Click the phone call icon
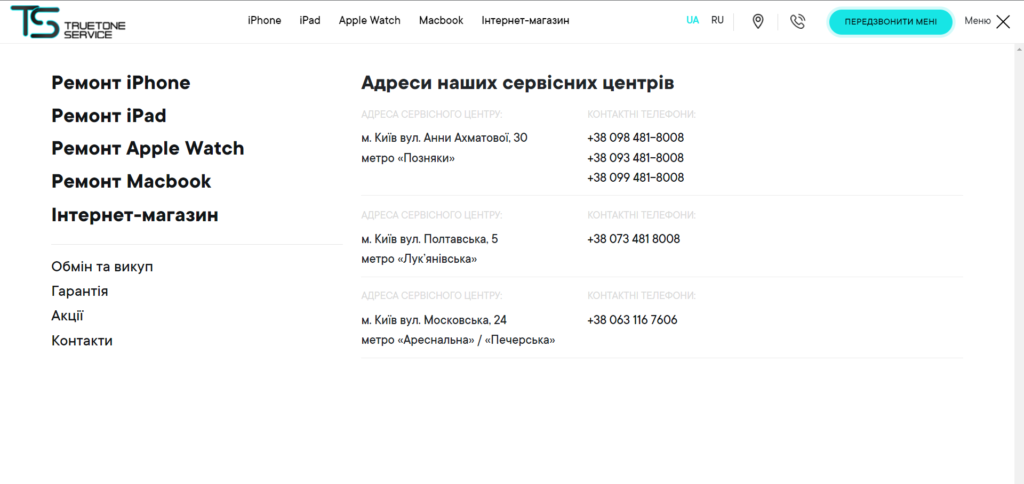 click(797, 22)
